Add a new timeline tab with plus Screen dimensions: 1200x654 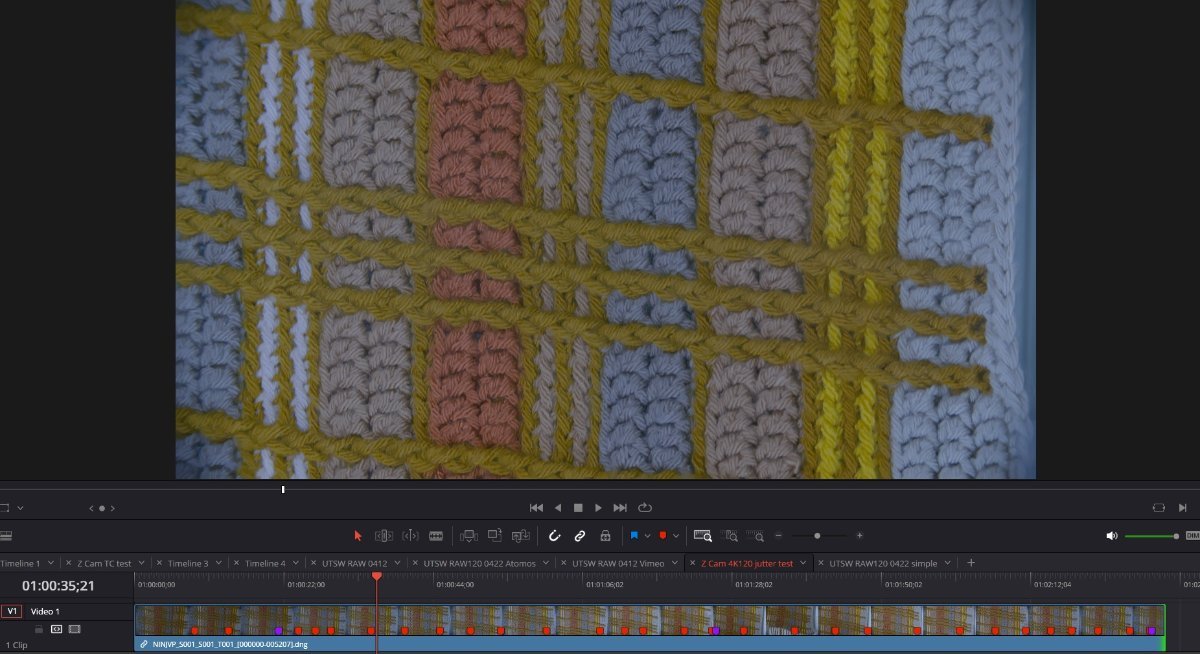click(971, 563)
